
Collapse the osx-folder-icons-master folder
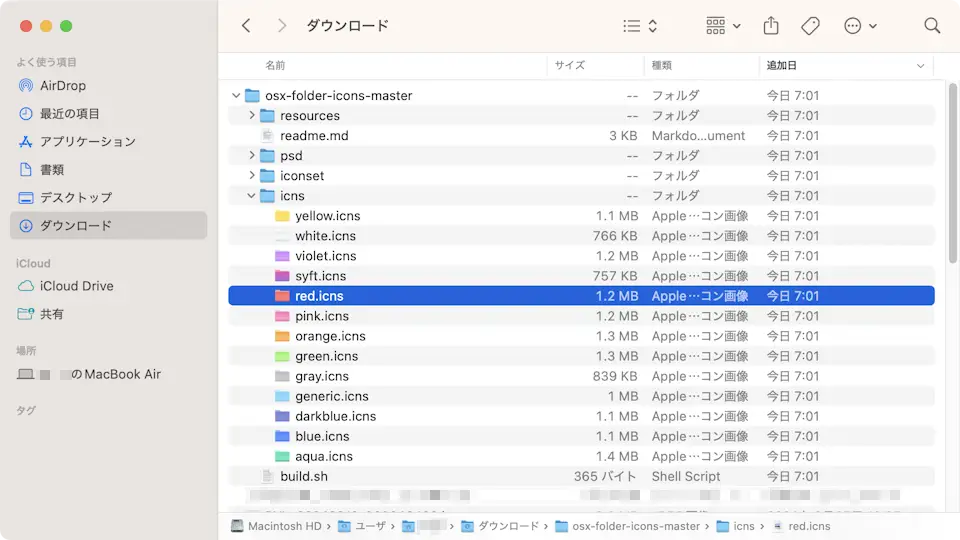236,96
